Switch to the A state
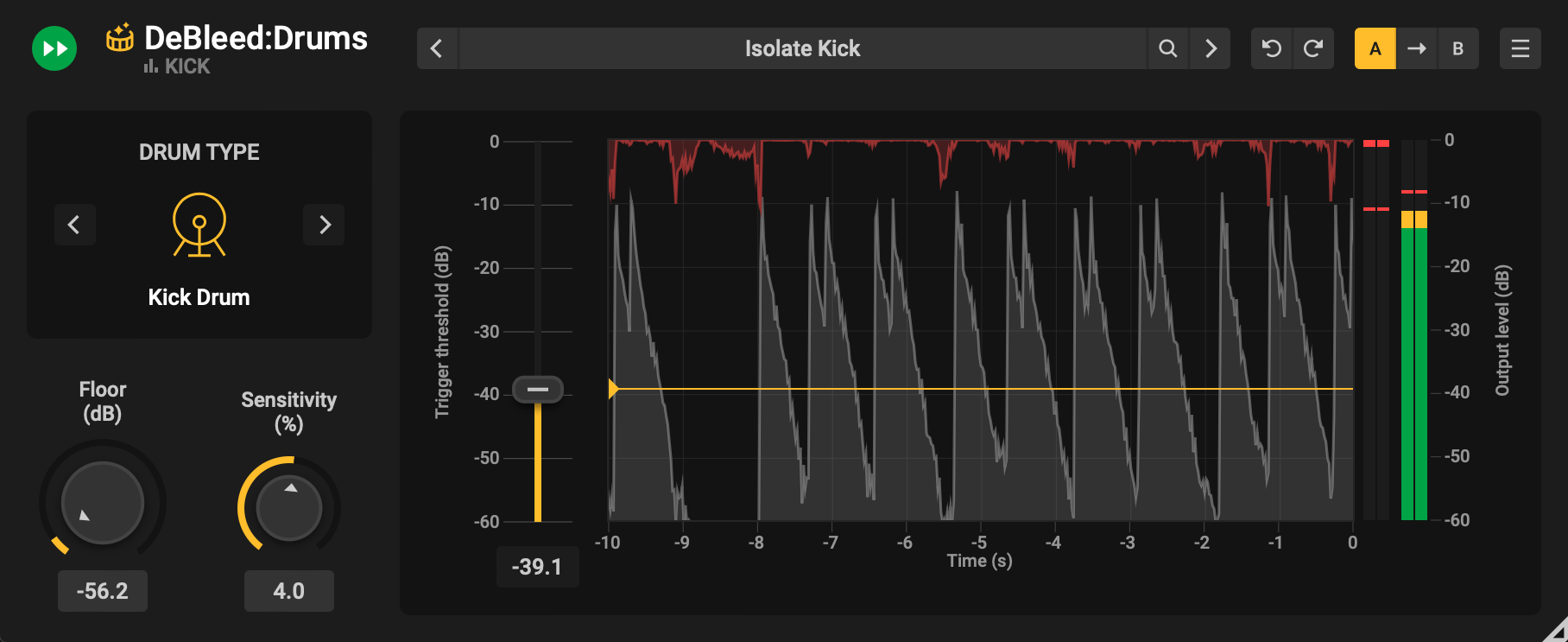 coord(1375,48)
